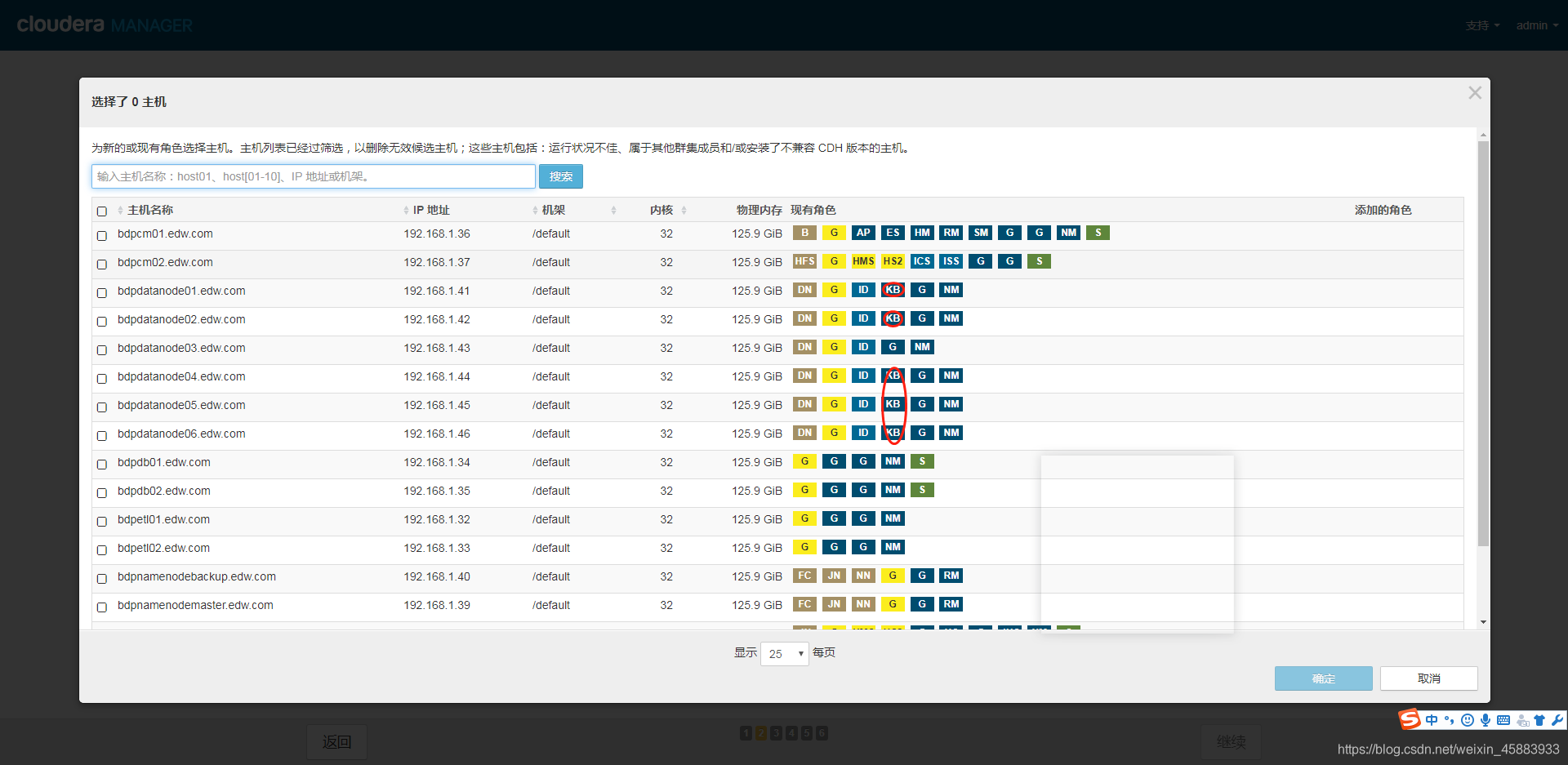This screenshot has width=1568, height=765.
Task: Click the KB badge on bdpdatanode05 row
Action: (x=893, y=404)
